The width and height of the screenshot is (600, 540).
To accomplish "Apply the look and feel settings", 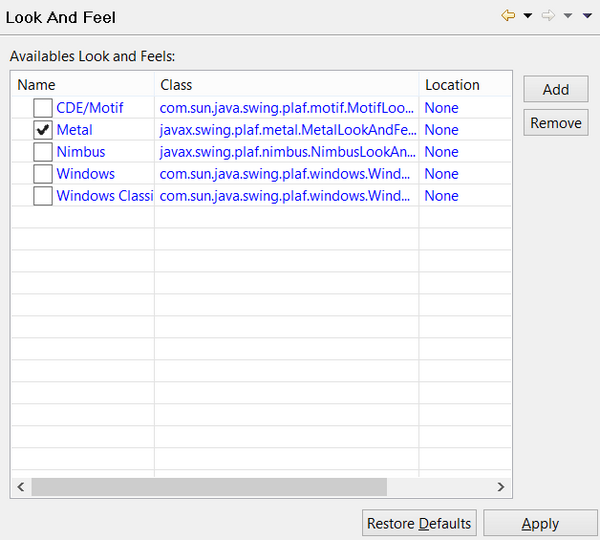I will click(540, 523).
